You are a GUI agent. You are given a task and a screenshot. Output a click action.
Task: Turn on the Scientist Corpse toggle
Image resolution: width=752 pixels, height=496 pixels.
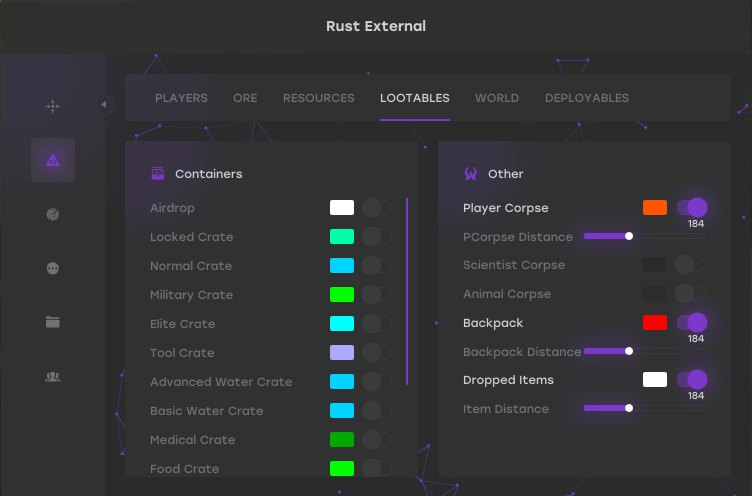click(x=691, y=265)
